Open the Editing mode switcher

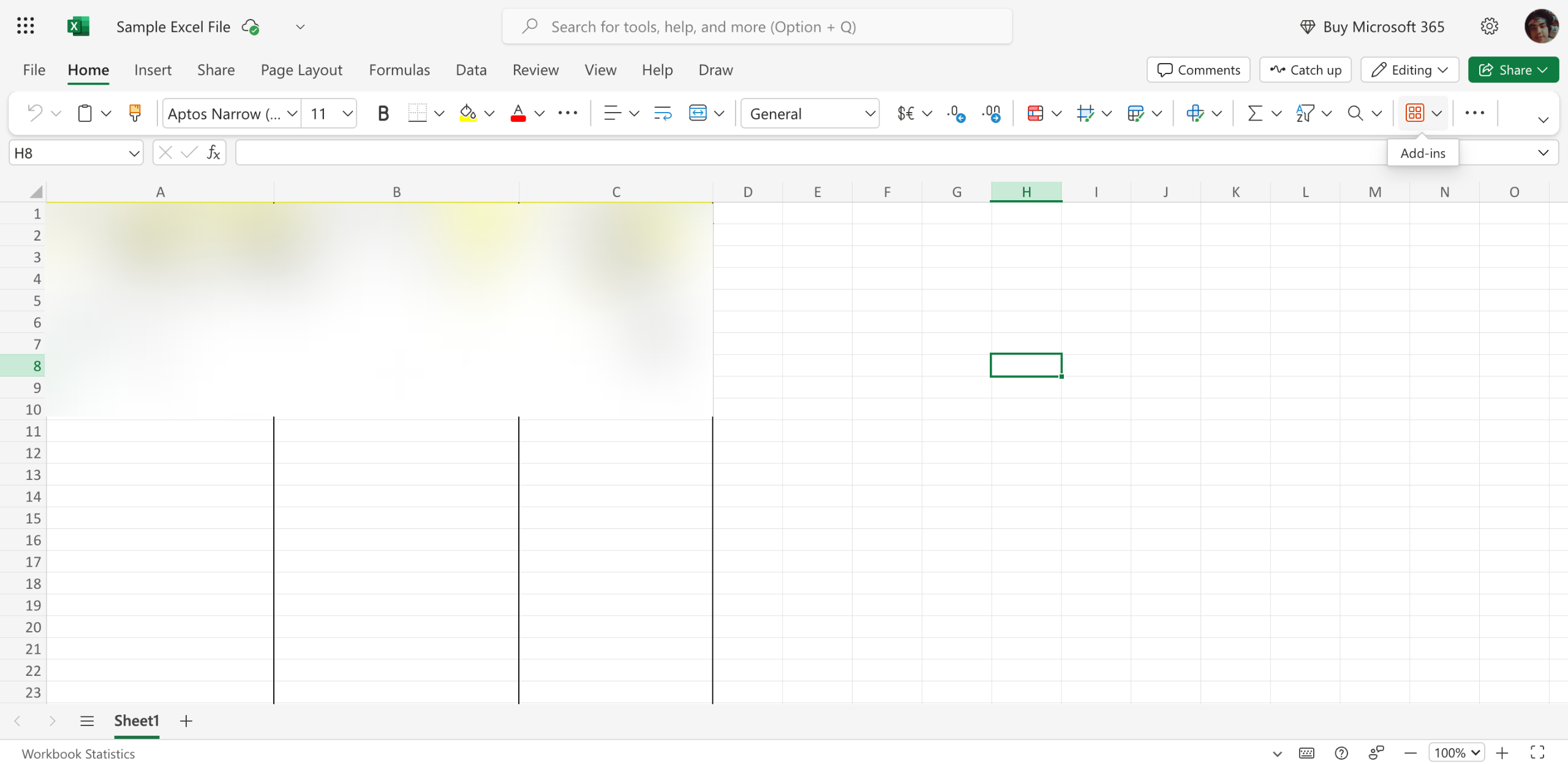click(x=1409, y=70)
